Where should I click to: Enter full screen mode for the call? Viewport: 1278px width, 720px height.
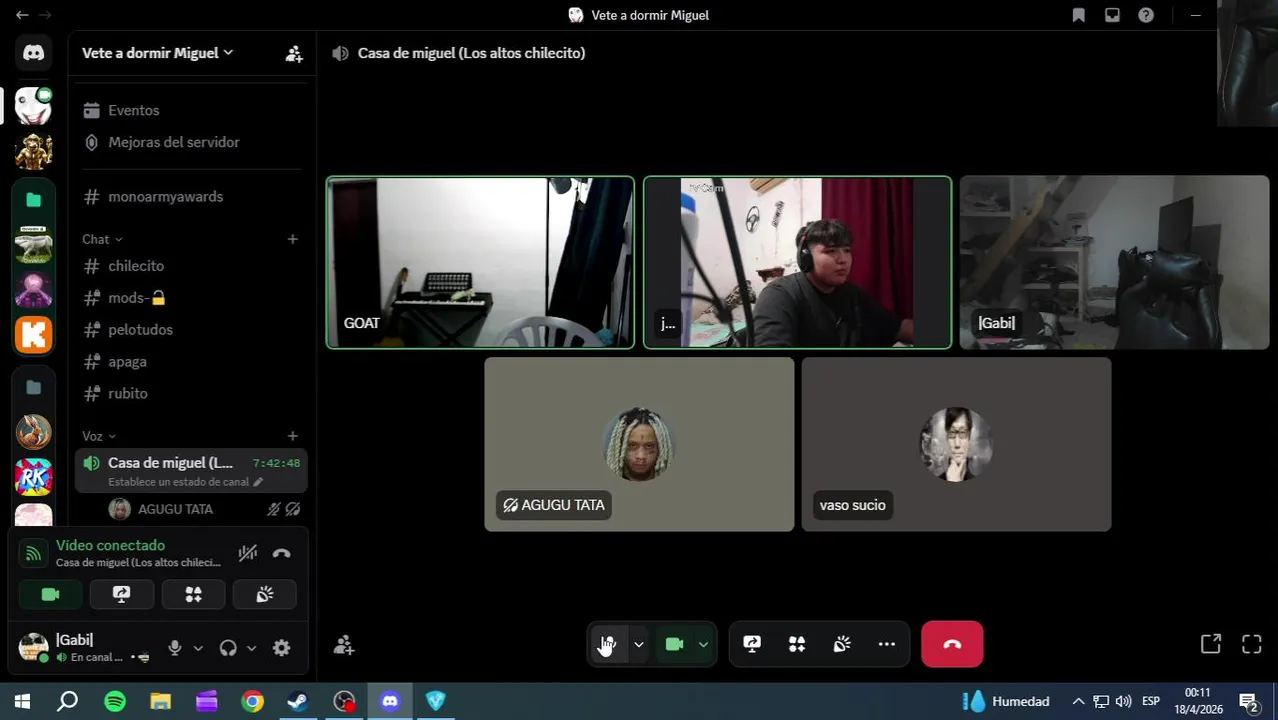coord(1252,644)
